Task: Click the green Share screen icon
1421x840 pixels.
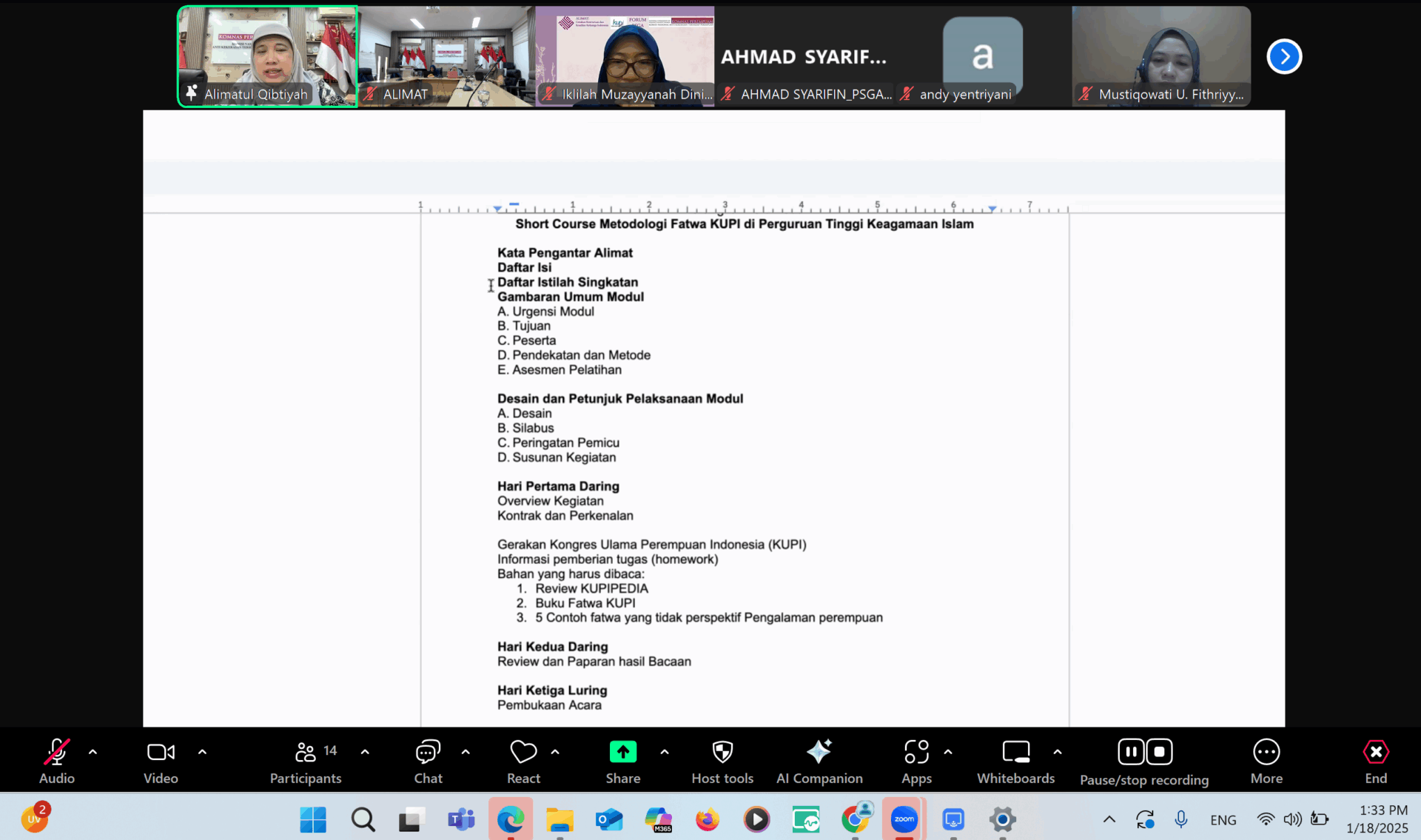Action: pos(622,753)
